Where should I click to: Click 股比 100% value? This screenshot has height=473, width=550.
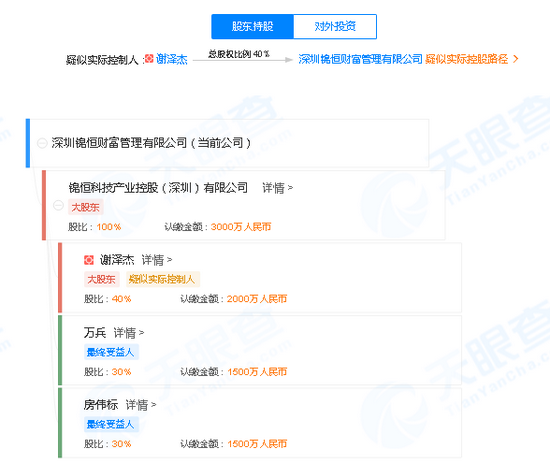coord(109,227)
